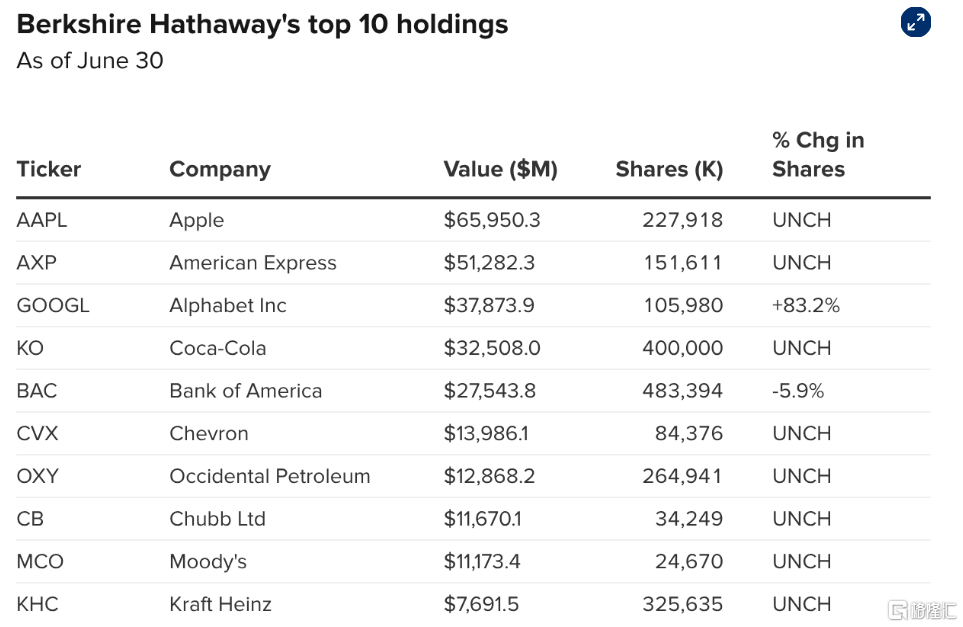
Task: Click the Value ($M) column header
Action: pos(501,169)
